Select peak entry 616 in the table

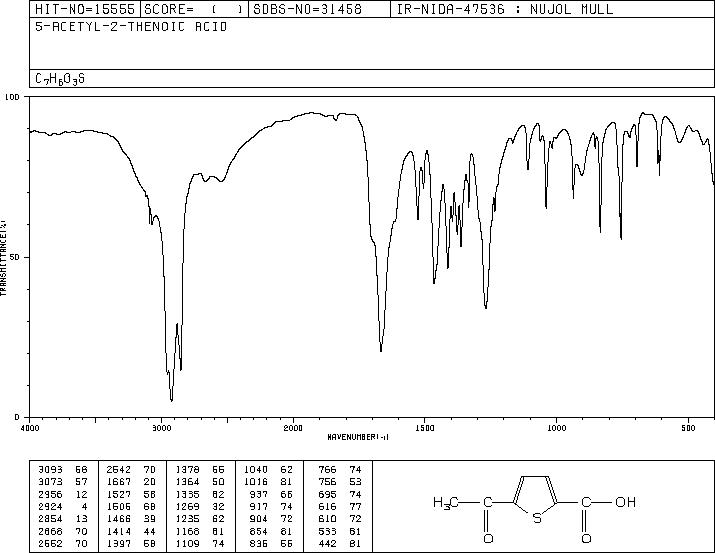coord(327,506)
